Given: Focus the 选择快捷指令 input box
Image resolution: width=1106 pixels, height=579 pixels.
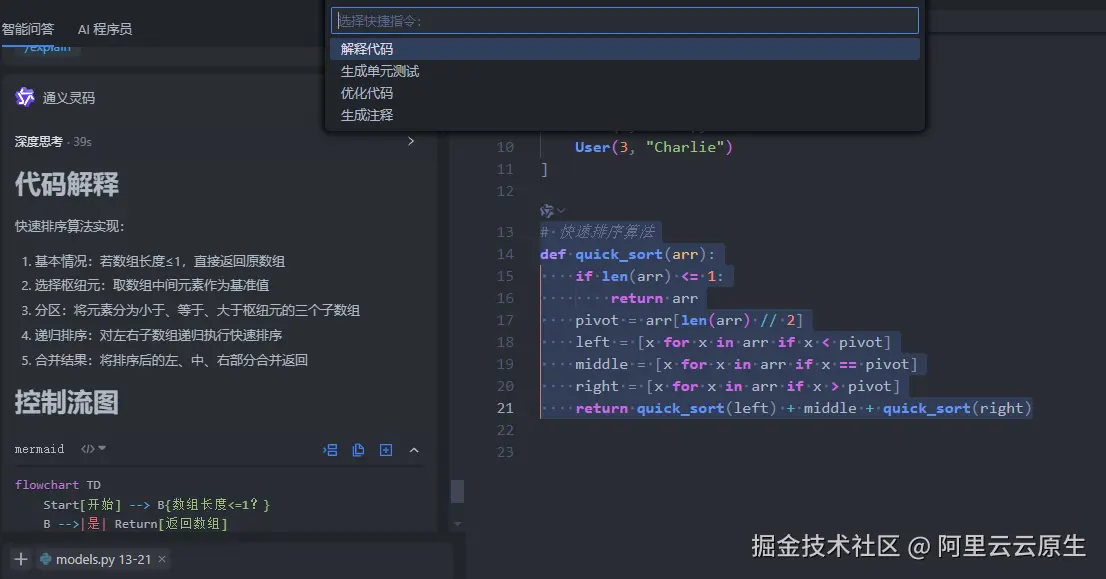Looking at the screenshot, I should click(625, 20).
